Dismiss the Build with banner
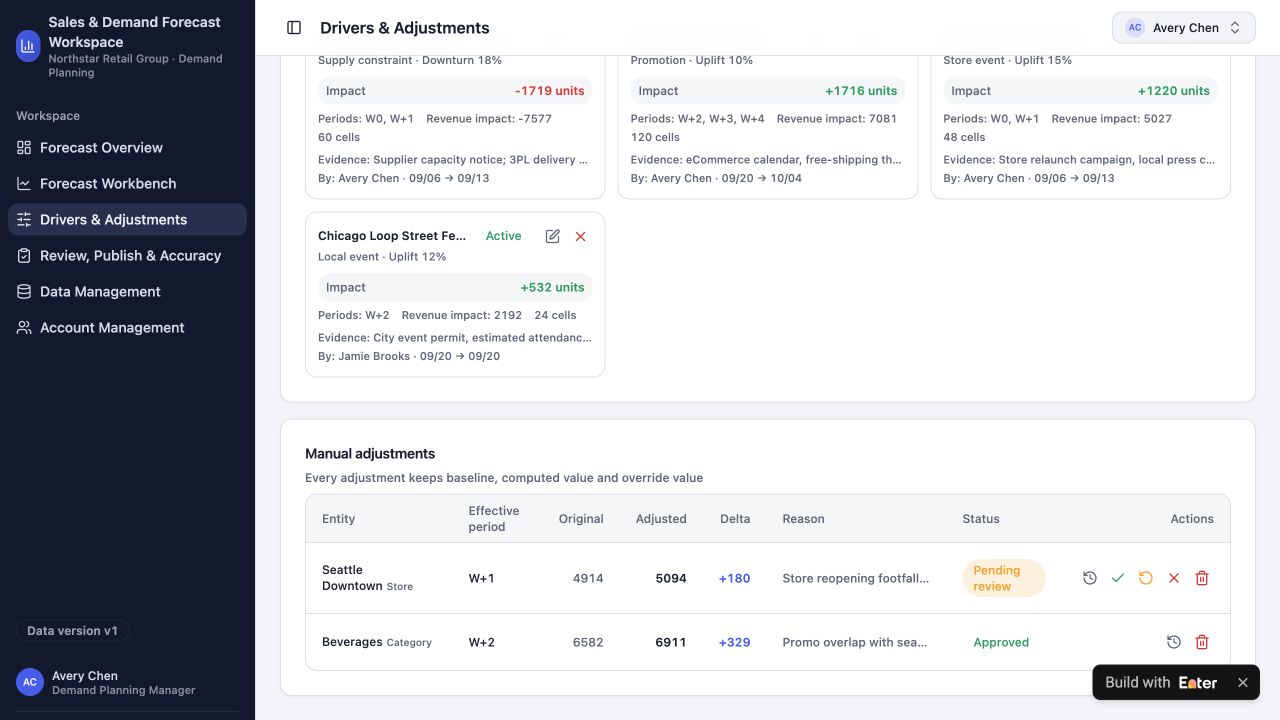This screenshot has height=720, width=1280. 1243,683
